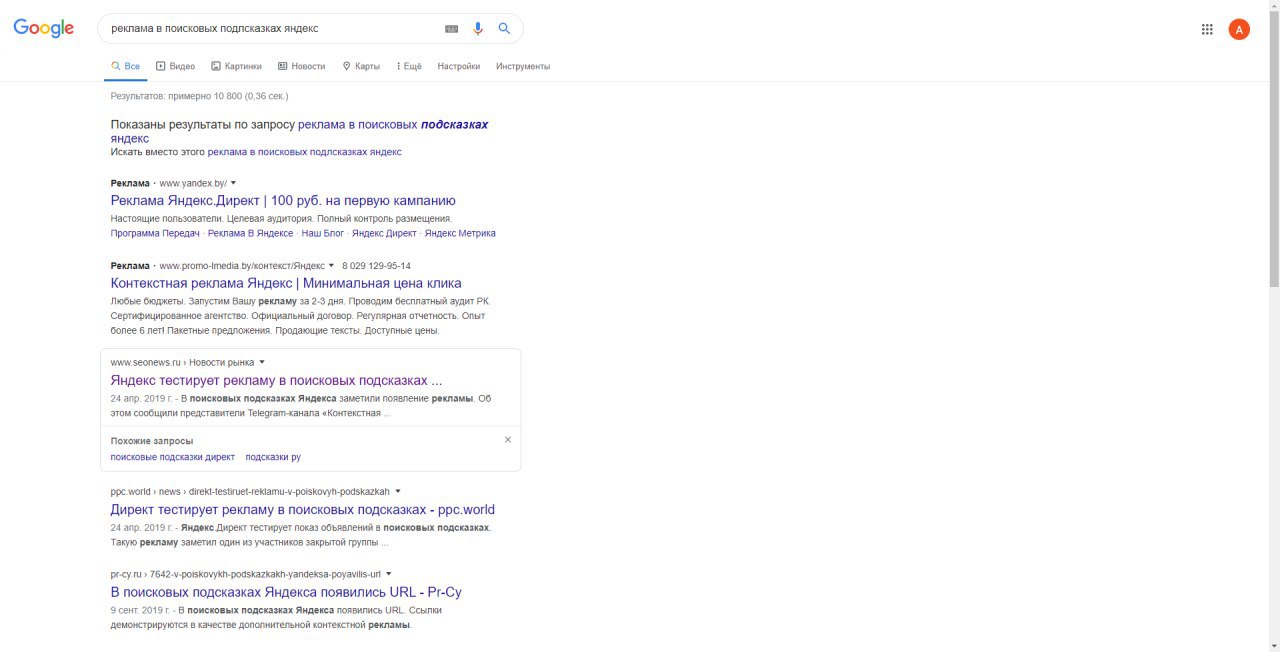Select the Все tab
This screenshot has width=1280, height=652.
point(125,66)
